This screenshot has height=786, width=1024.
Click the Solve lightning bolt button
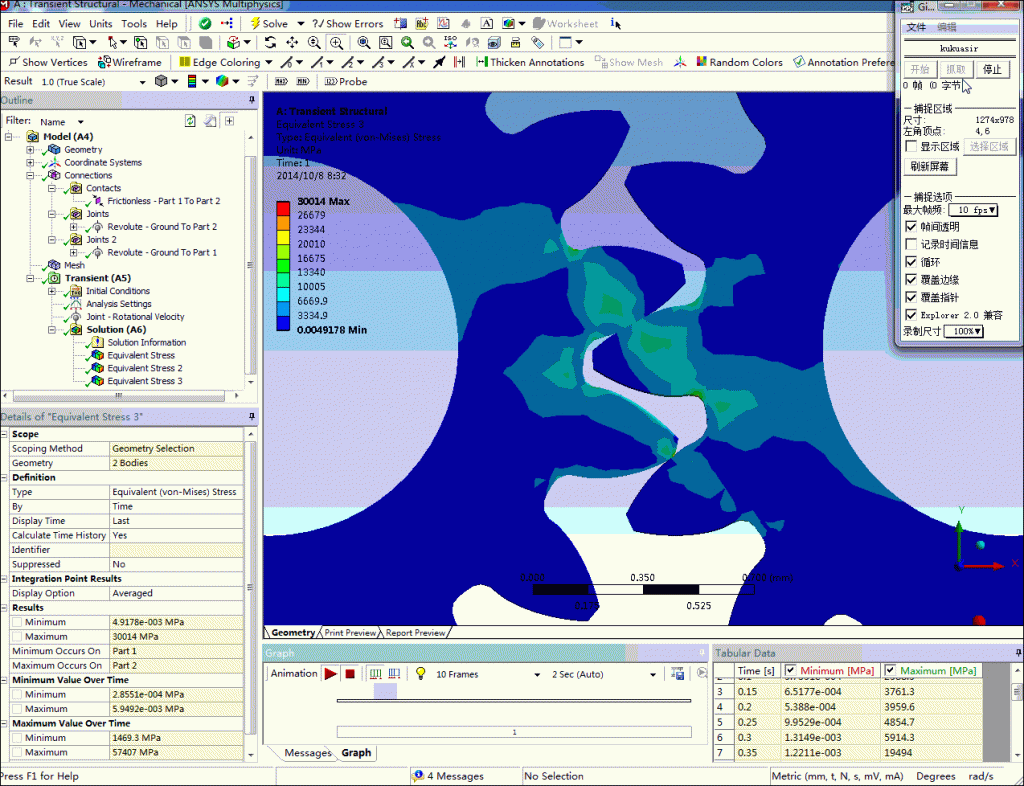coord(267,23)
